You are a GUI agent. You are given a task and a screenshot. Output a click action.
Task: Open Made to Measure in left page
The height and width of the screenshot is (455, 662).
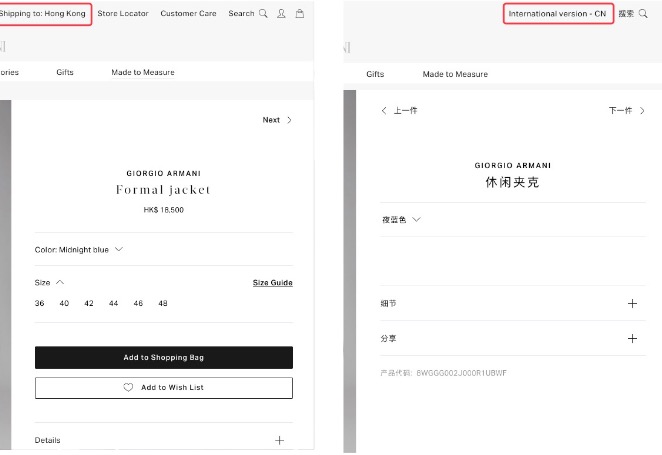(143, 72)
